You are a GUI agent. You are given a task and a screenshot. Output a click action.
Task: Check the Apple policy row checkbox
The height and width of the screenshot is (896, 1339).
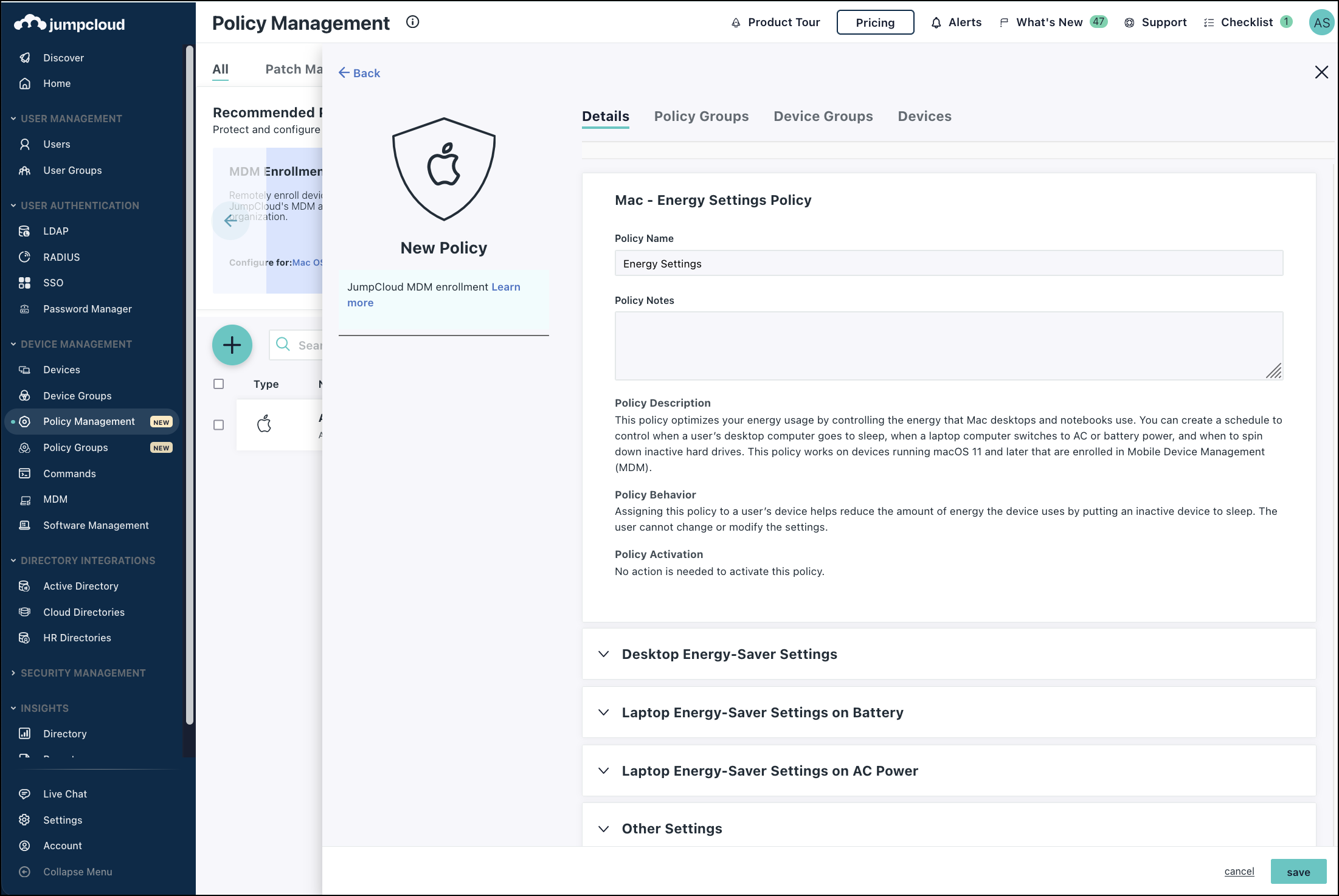pos(219,425)
